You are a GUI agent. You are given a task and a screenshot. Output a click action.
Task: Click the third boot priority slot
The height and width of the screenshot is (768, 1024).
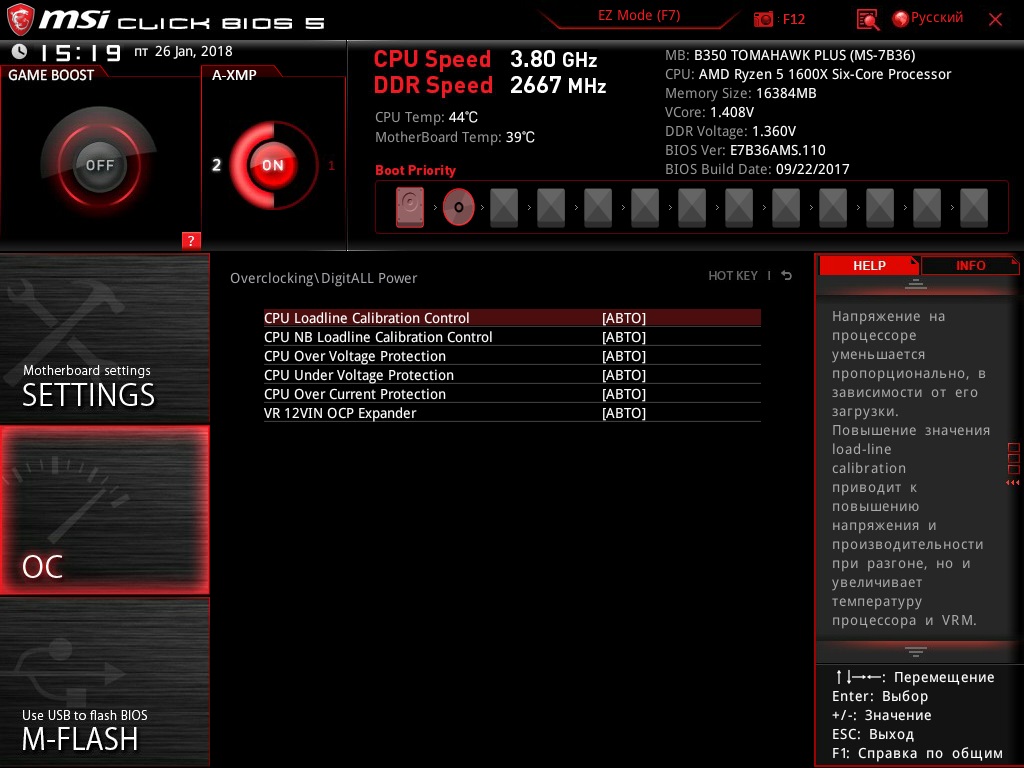tap(504, 208)
